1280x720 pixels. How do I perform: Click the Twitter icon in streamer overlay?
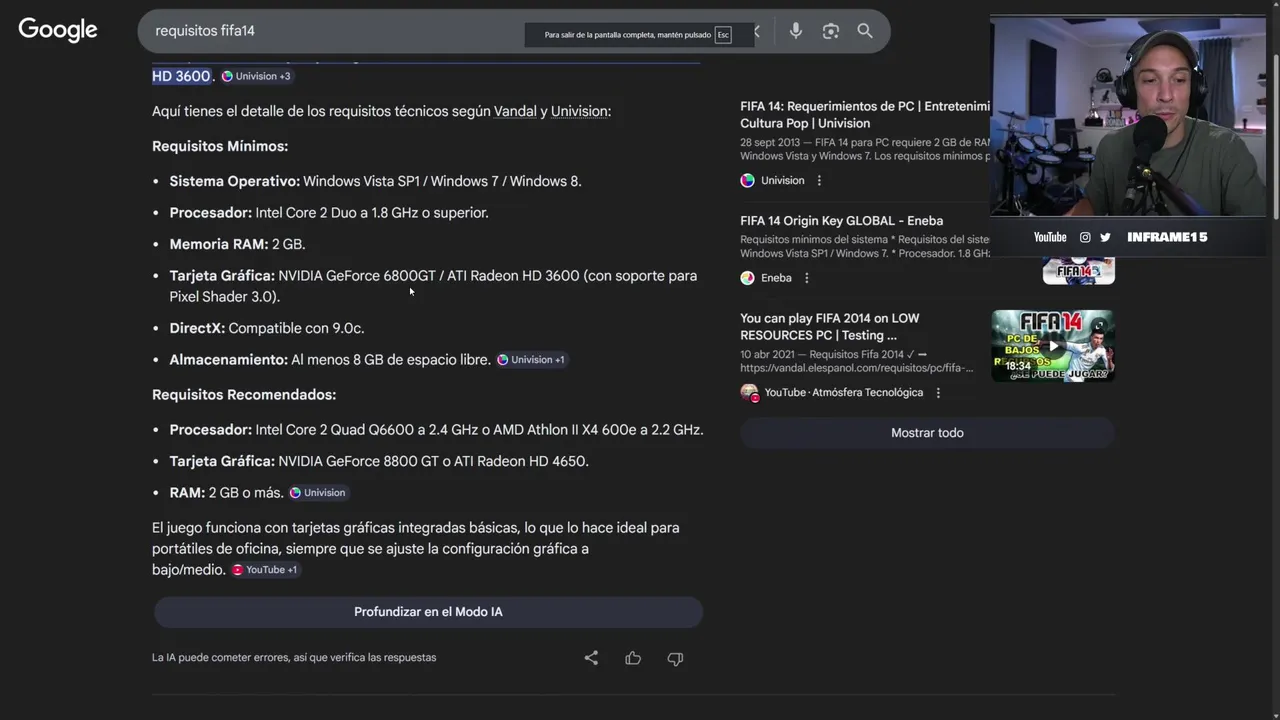pyautogui.click(x=1105, y=237)
